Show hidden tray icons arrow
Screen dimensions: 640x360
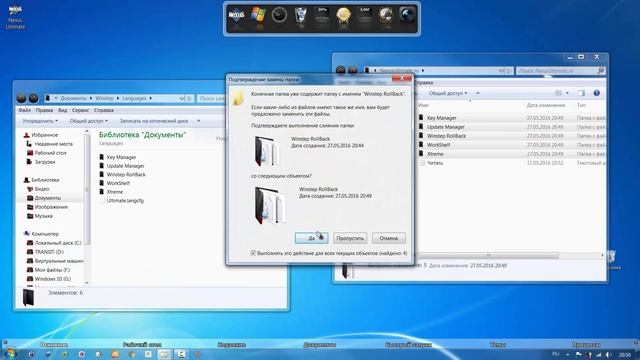(568, 354)
